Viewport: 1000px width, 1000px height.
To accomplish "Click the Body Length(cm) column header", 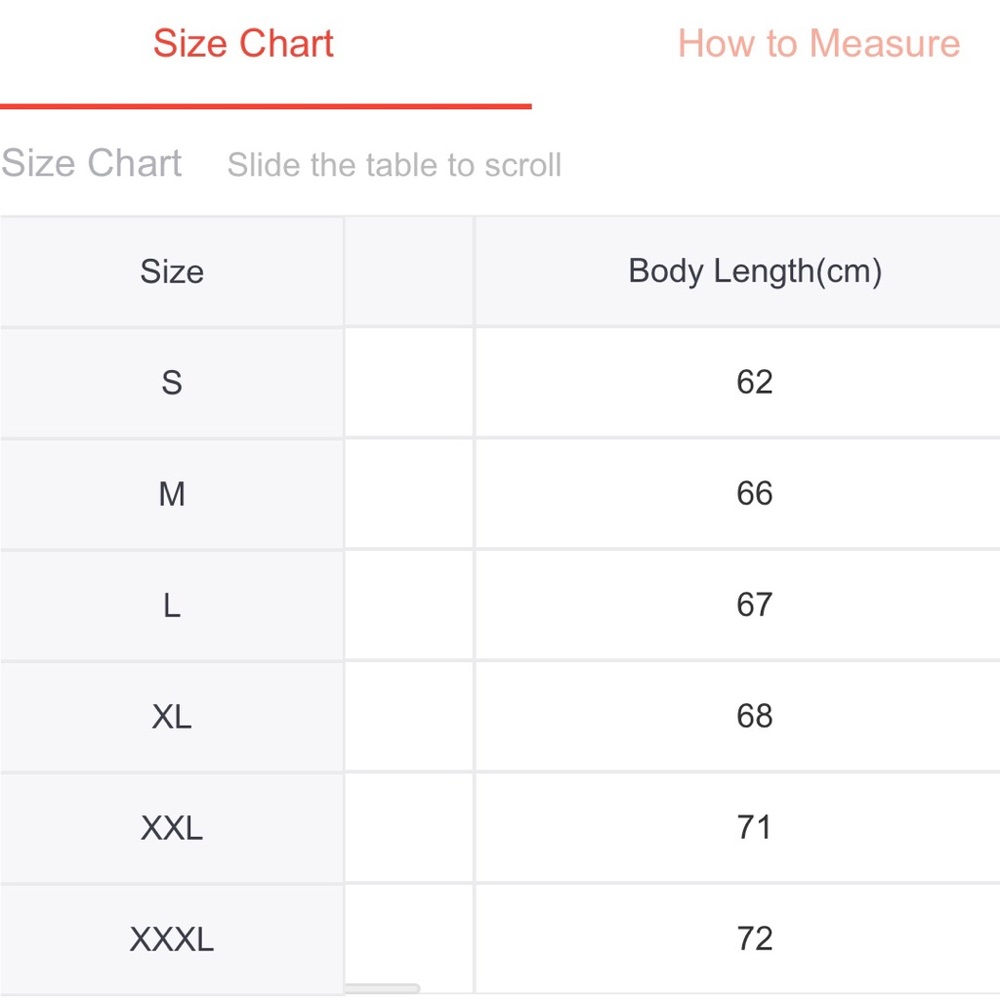I will [755, 271].
